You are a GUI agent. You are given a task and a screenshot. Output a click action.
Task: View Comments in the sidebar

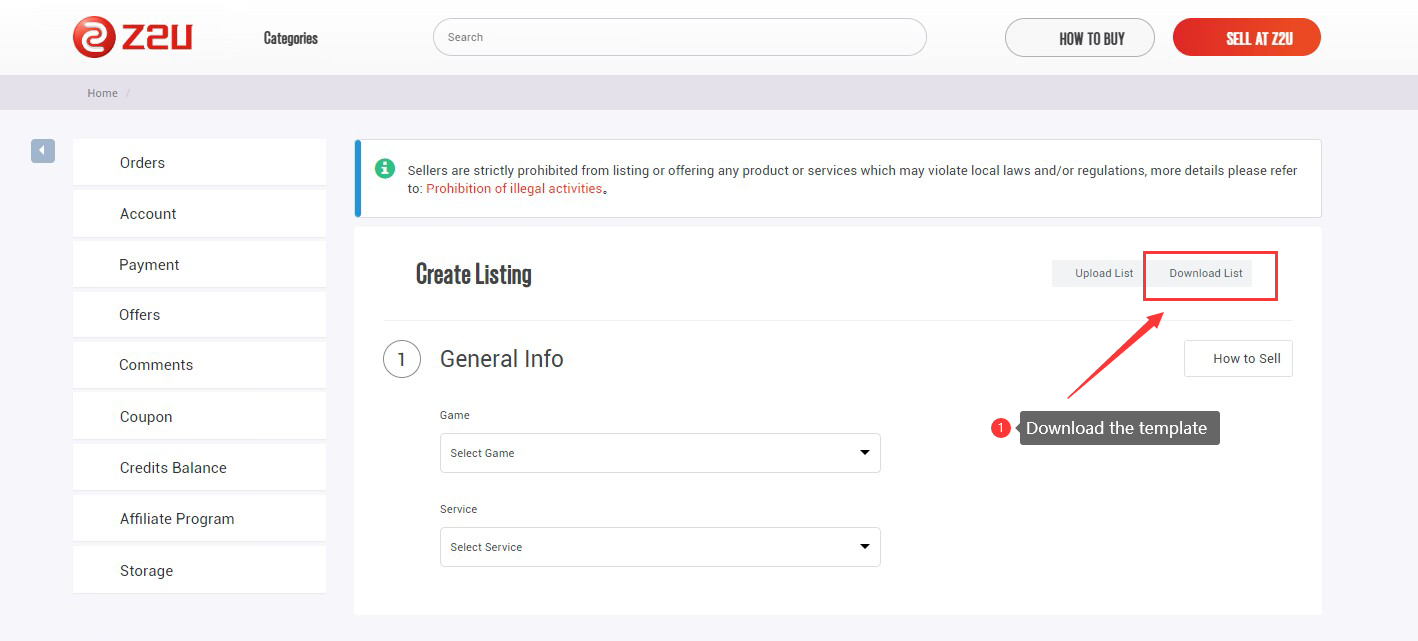point(156,365)
